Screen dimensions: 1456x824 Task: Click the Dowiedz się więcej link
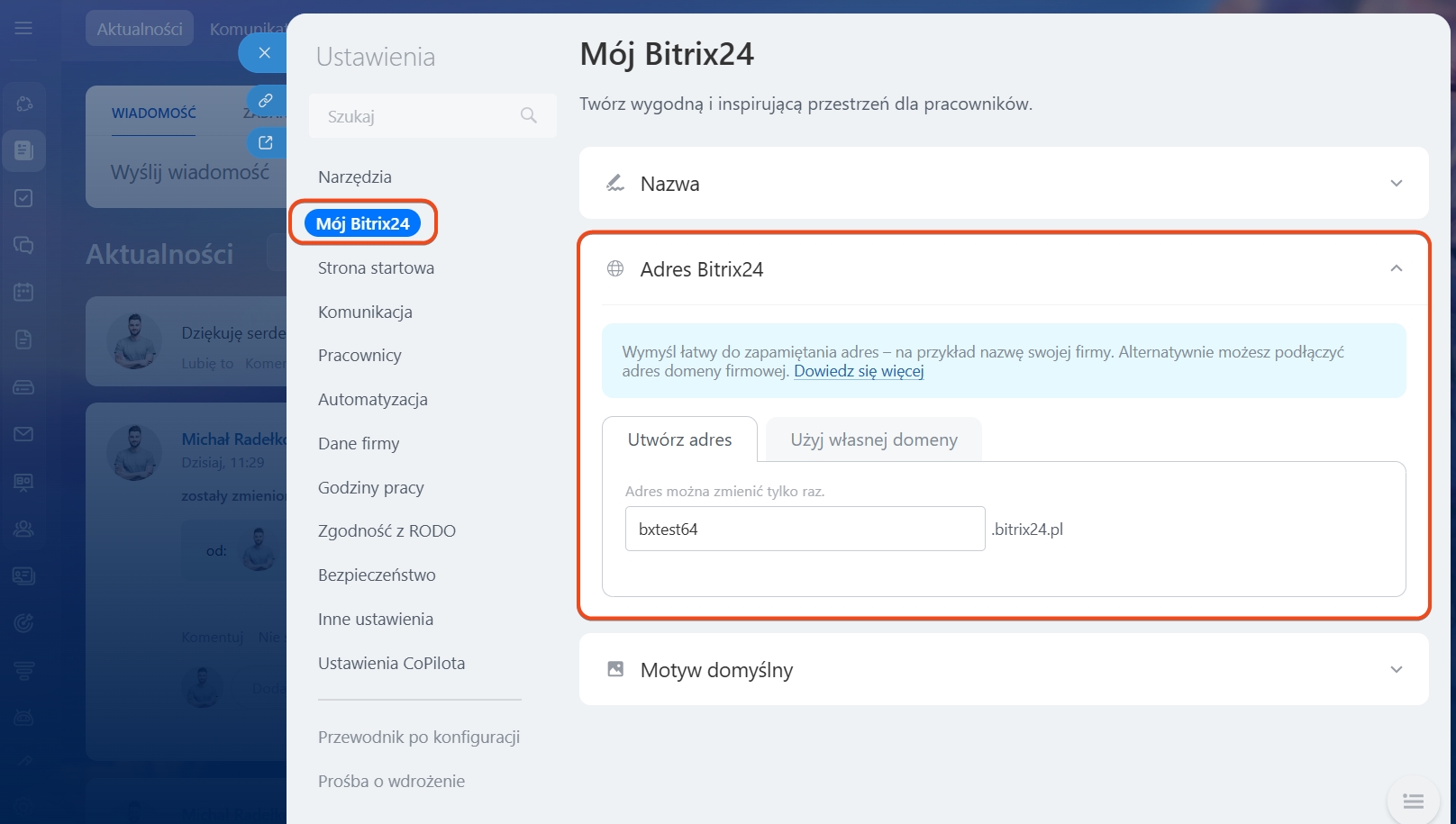point(859,371)
